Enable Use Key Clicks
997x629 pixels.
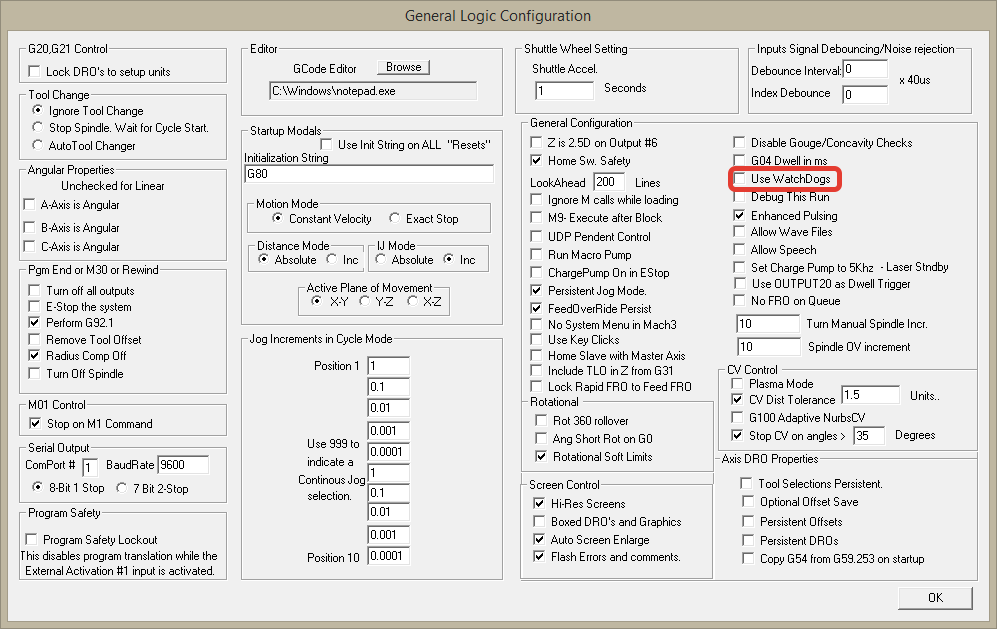tap(536, 339)
